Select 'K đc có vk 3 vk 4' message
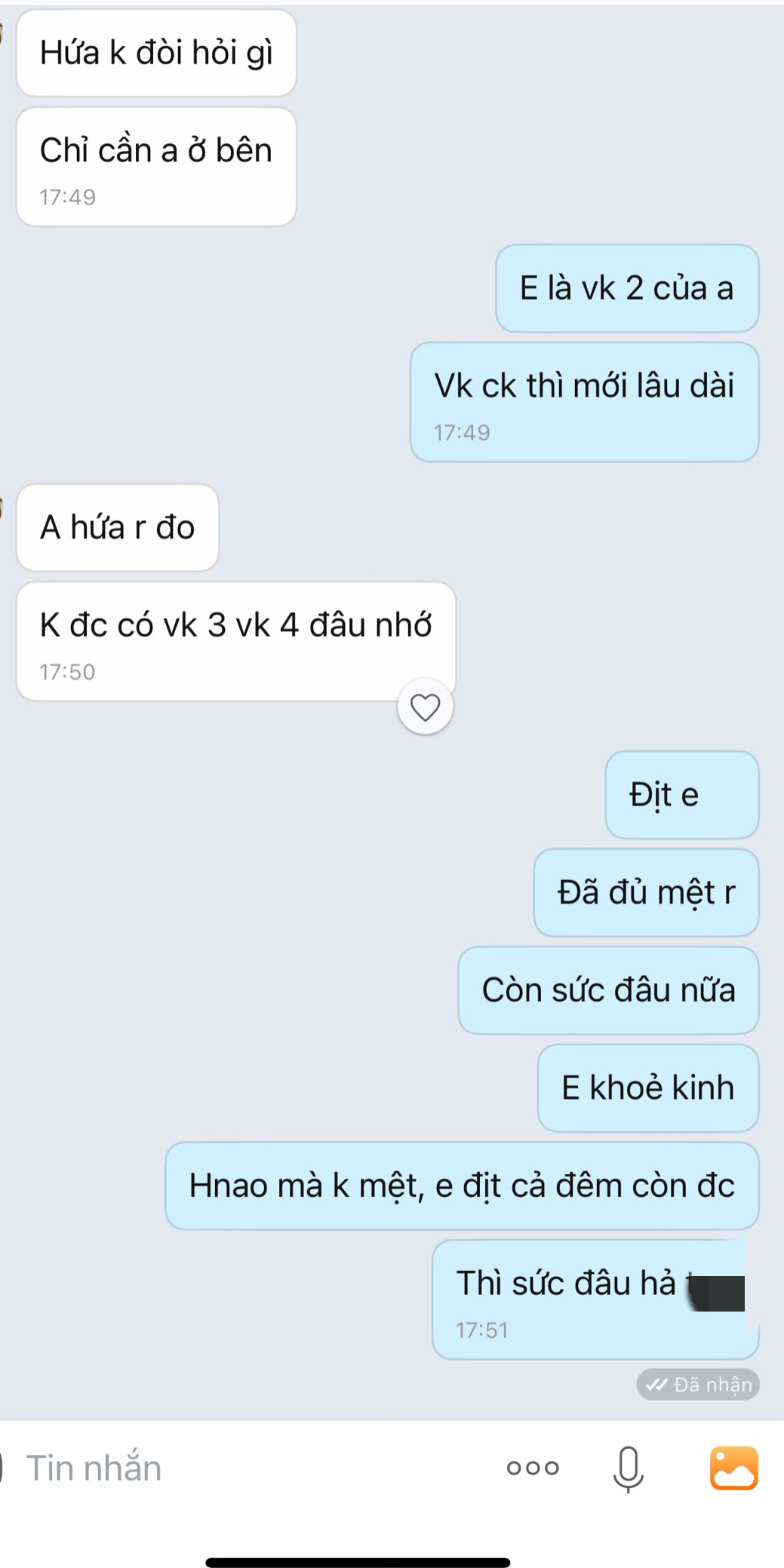The width and height of the screenshot is (784, 1568). click(236, 641)
